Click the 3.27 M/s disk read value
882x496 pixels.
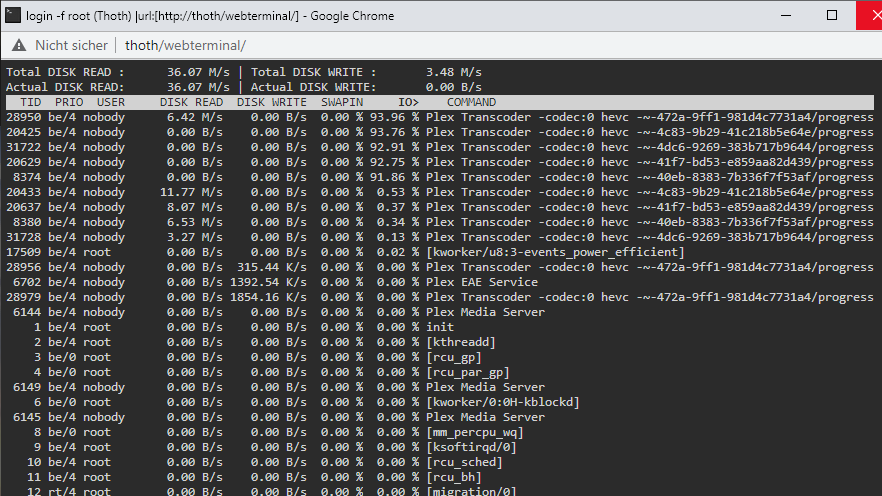click(195, 237)
